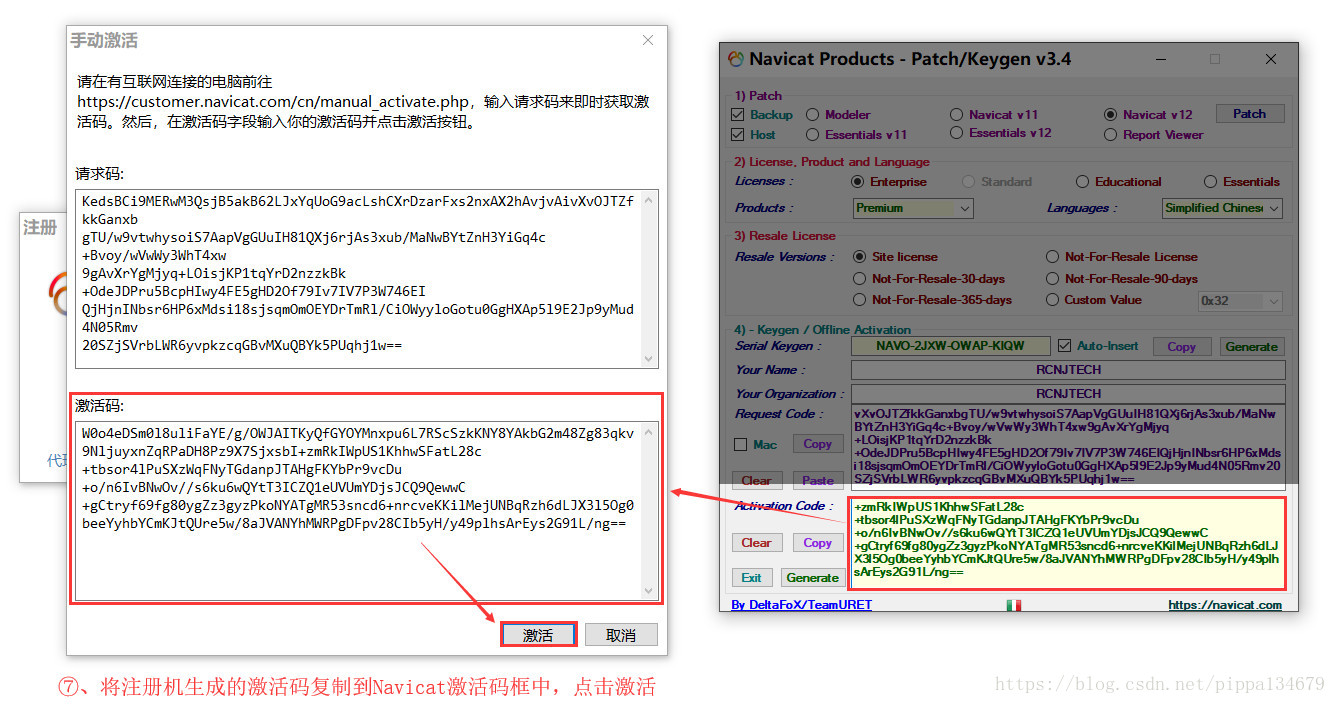This screenshot has width=1336, height=704.
Task: Click Generate next to the serial keygen
Action: coord(1252,347)
